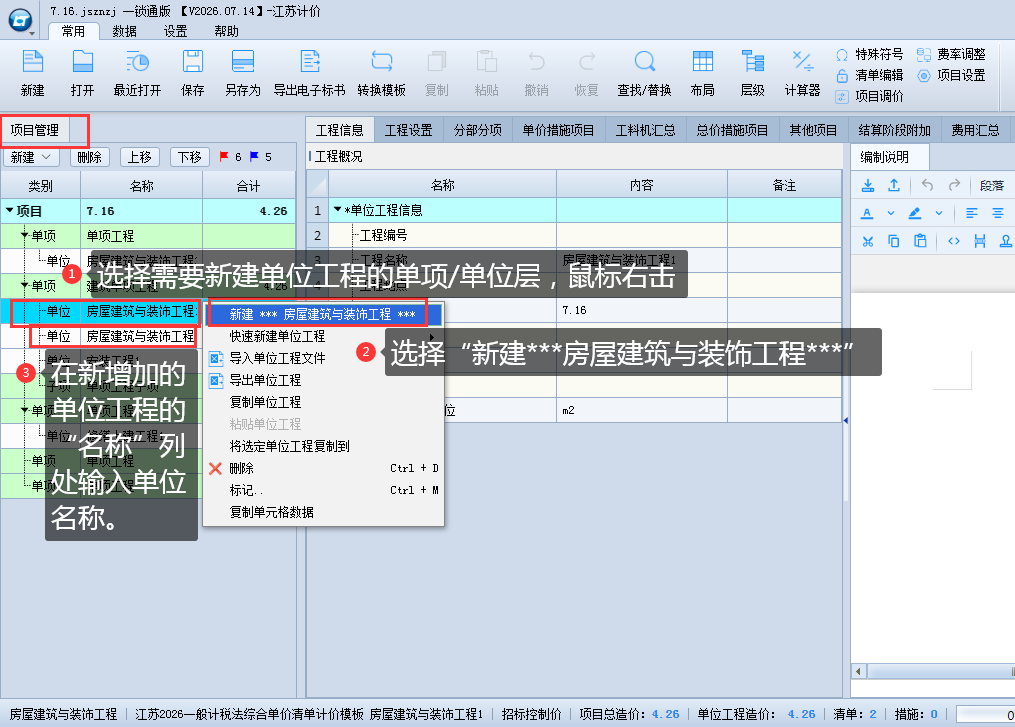Screen dimensions: 1015x727
Task: Click 特殊符号 special symbols
Action: [x=869, y=54]
